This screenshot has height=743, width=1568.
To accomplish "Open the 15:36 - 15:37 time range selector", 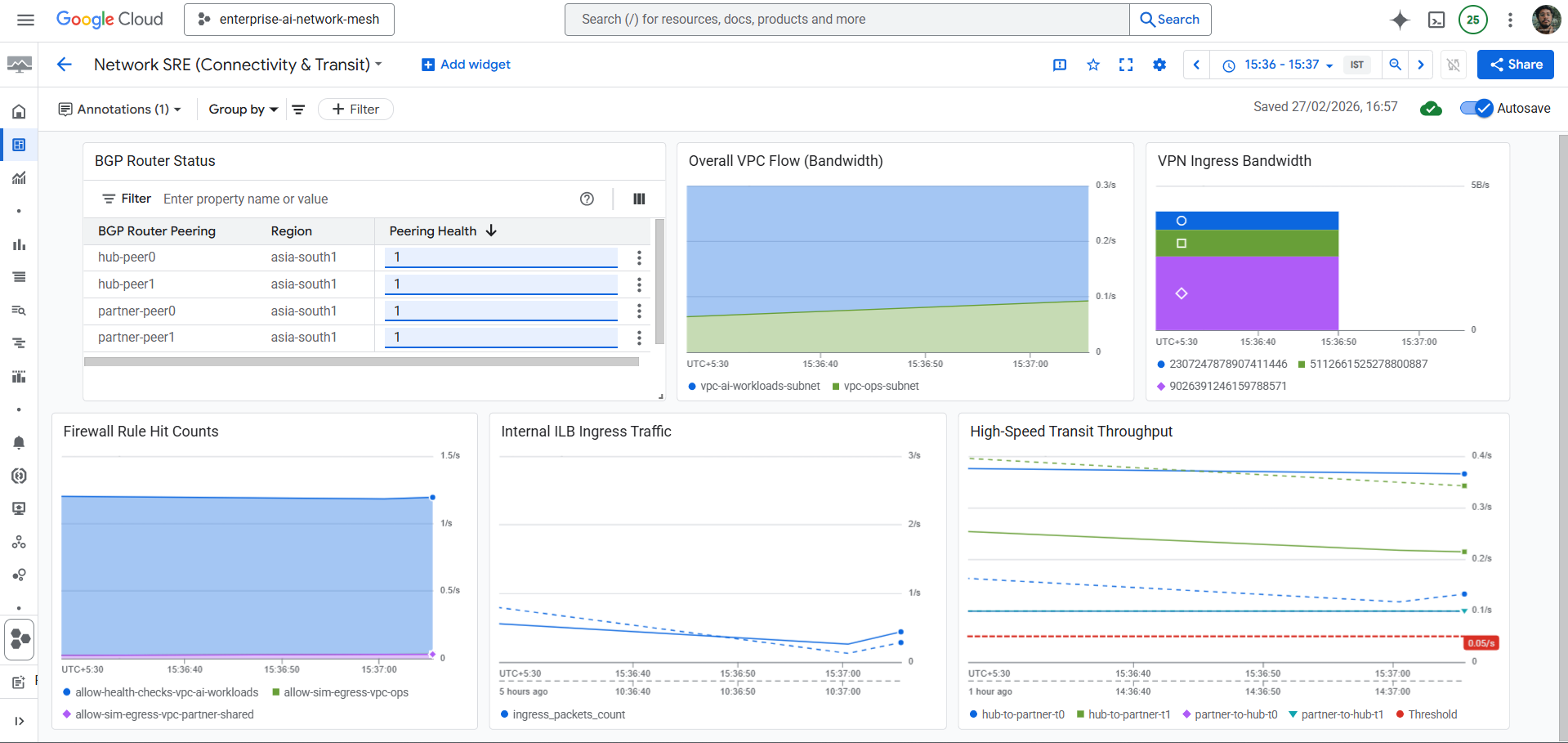I will pos(1281,65).
